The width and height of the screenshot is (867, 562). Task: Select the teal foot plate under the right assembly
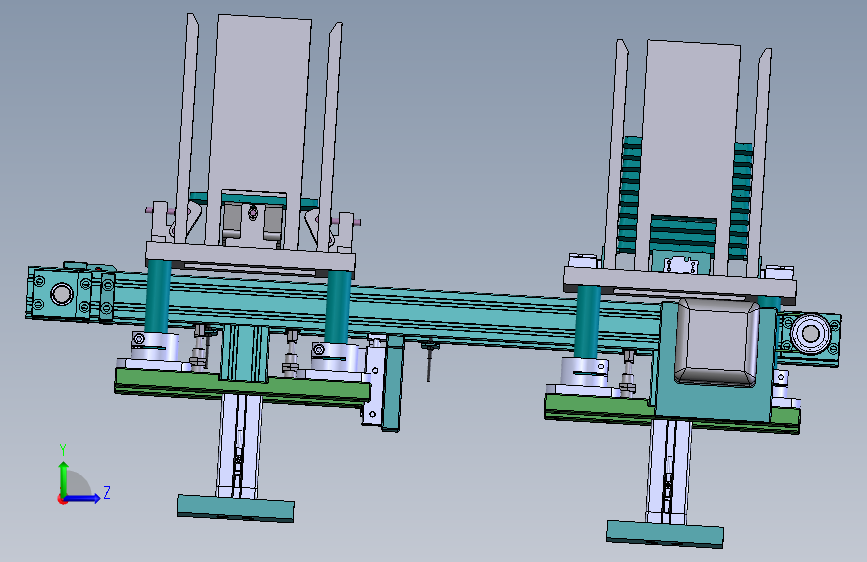[x=665, y=534]
